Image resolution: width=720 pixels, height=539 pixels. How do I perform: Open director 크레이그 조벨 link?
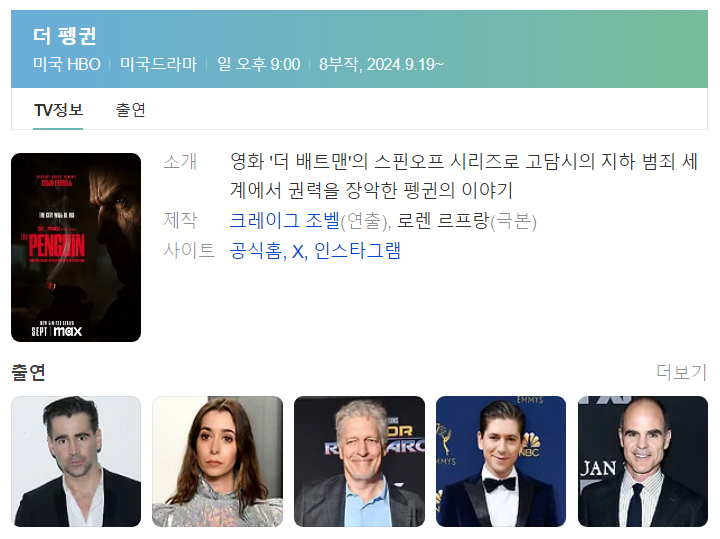click(x=285, y=221)
